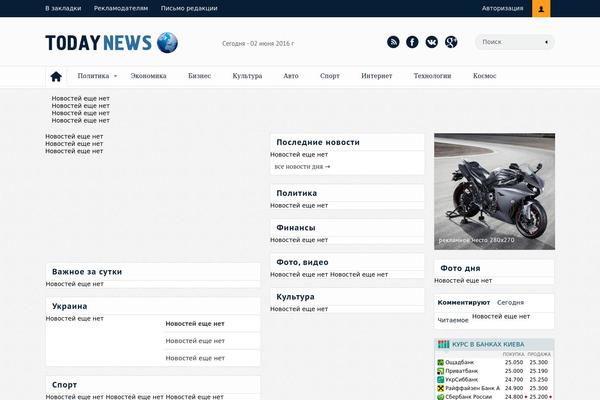Click the Сбербанк России row name
Image resolution: width=600 pixels, height=400 pixels.
pyautogui.click(x=468, y=397)
